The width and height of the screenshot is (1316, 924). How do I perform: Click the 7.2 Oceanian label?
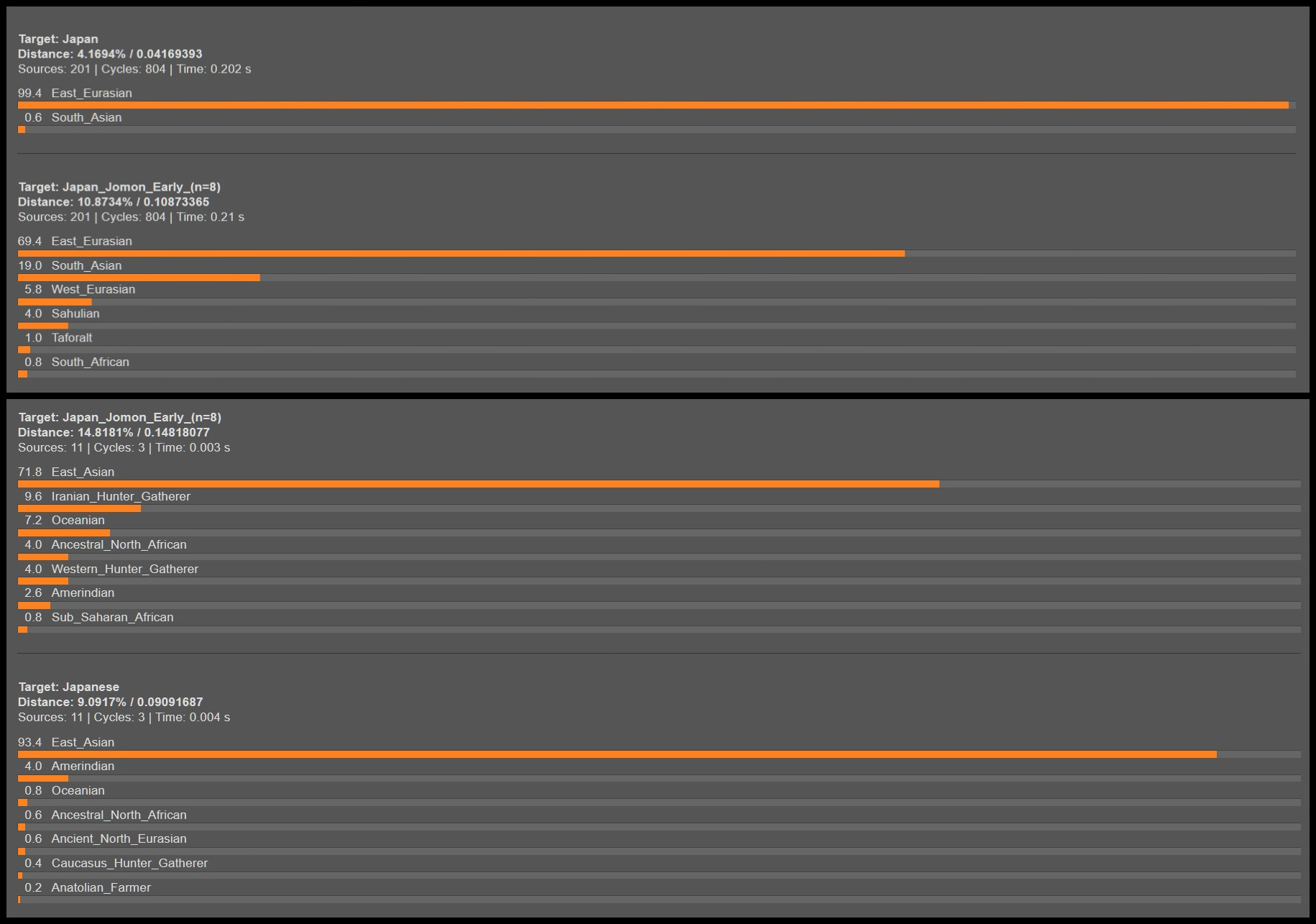click(65, 520)
